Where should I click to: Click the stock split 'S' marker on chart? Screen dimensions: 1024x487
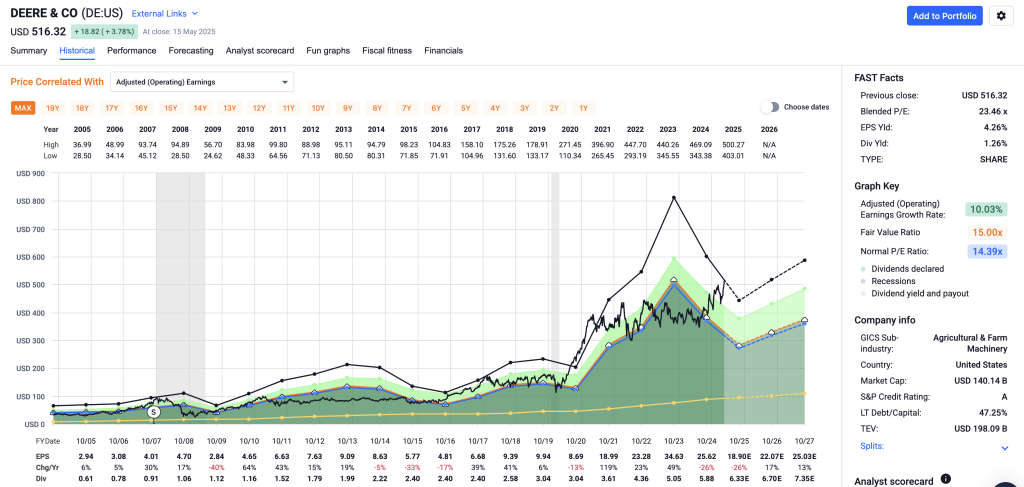[153, 411]
